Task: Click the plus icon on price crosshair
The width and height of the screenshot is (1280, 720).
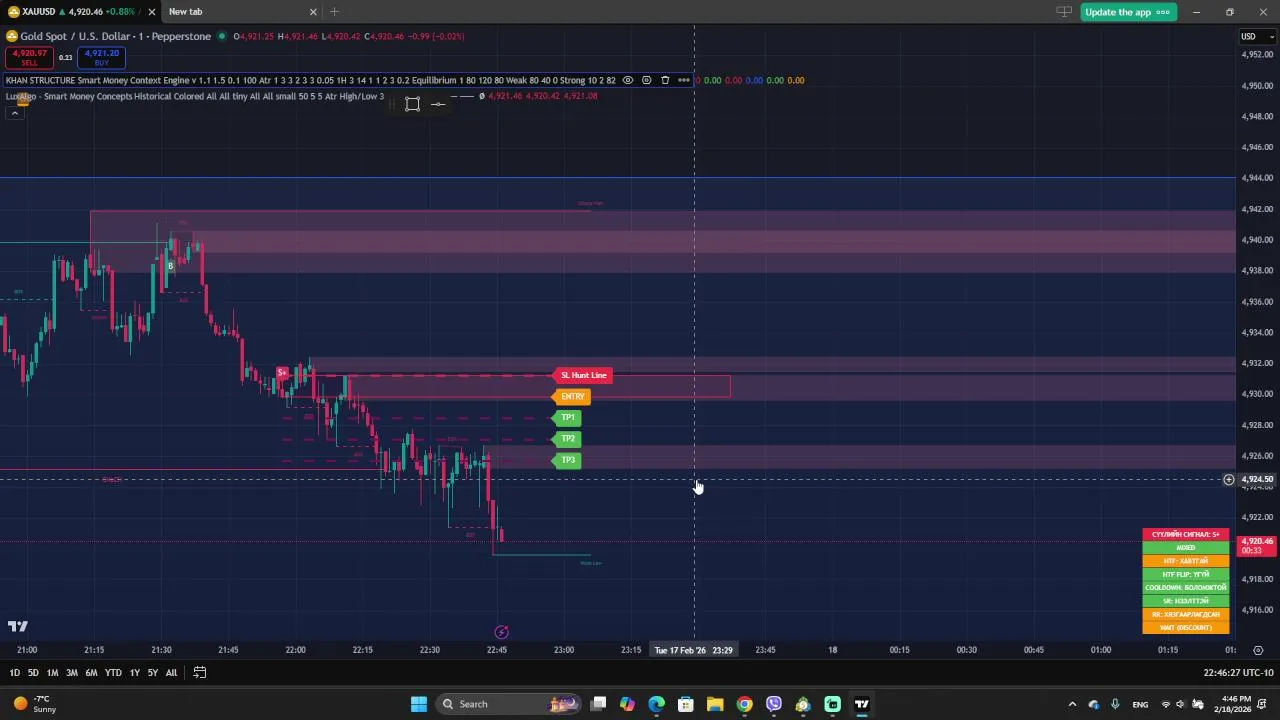Action: pyautogui.click(x=1229, y=480)
